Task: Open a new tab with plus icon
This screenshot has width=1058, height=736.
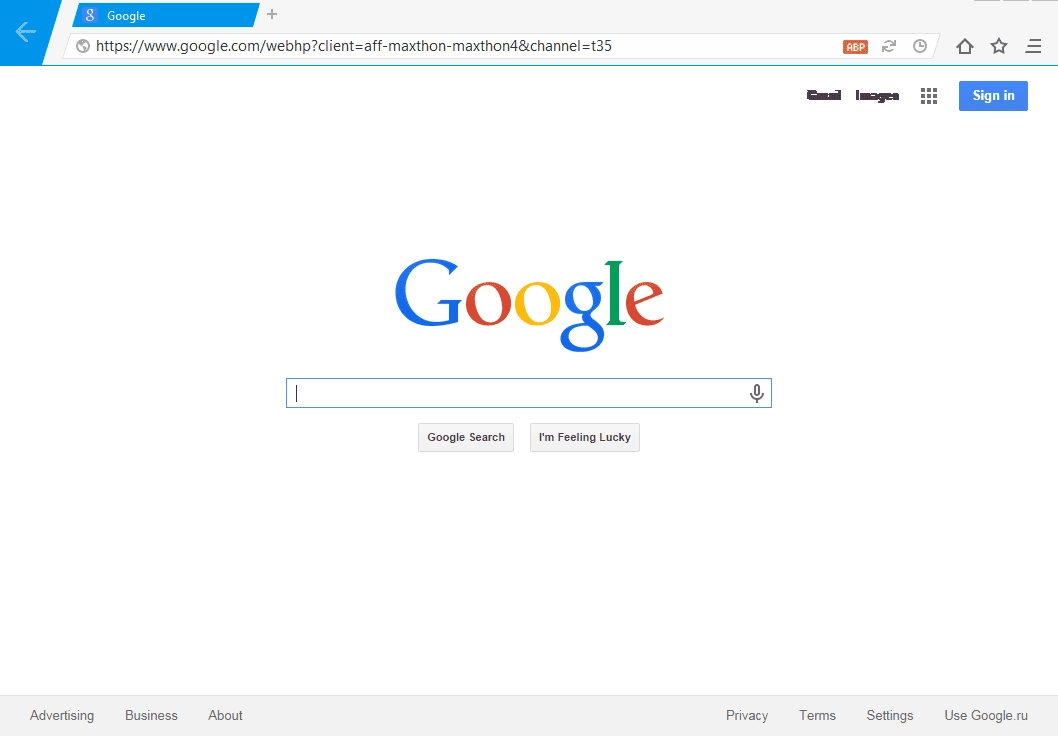Action: pyautogui.click(x=272, y=14)
